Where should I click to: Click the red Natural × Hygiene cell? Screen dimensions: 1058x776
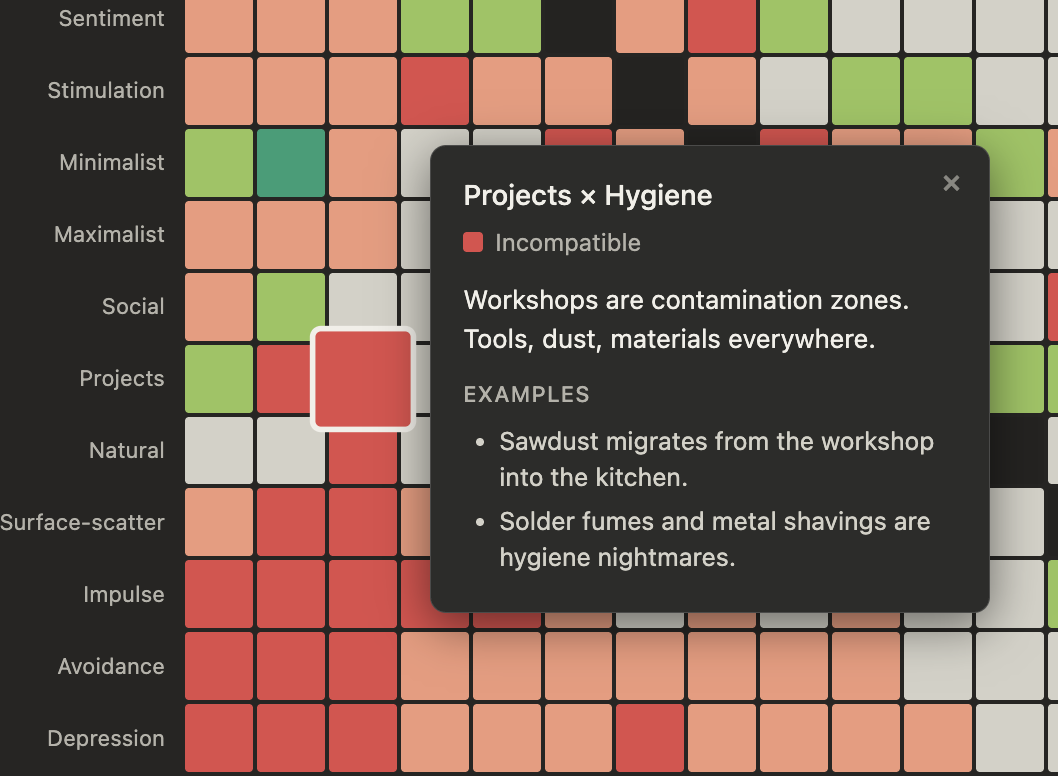point(363,458)
